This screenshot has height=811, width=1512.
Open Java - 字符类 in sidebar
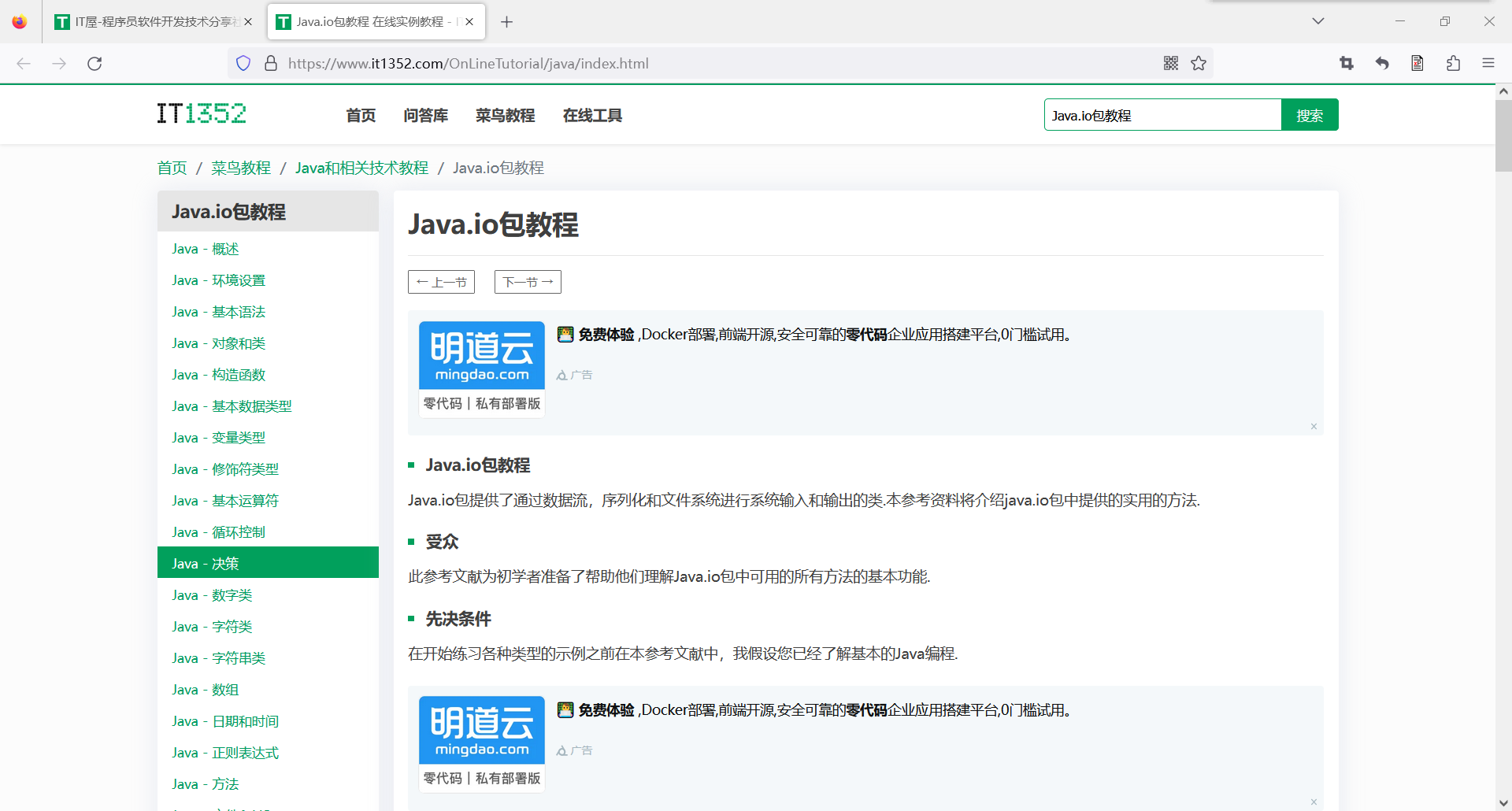coord(268,627)
